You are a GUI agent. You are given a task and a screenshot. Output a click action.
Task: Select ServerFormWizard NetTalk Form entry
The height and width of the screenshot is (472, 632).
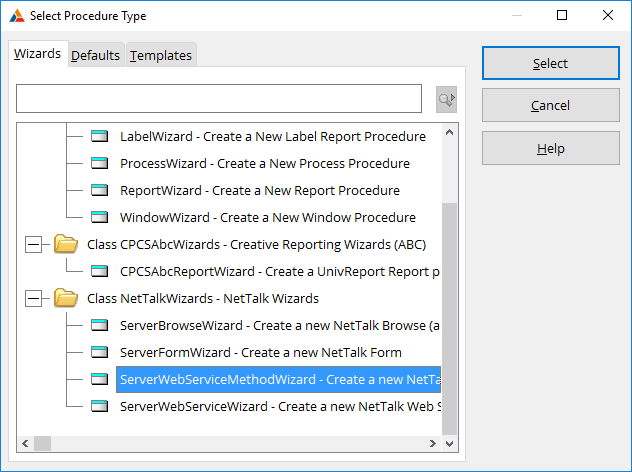coord(260,352)
